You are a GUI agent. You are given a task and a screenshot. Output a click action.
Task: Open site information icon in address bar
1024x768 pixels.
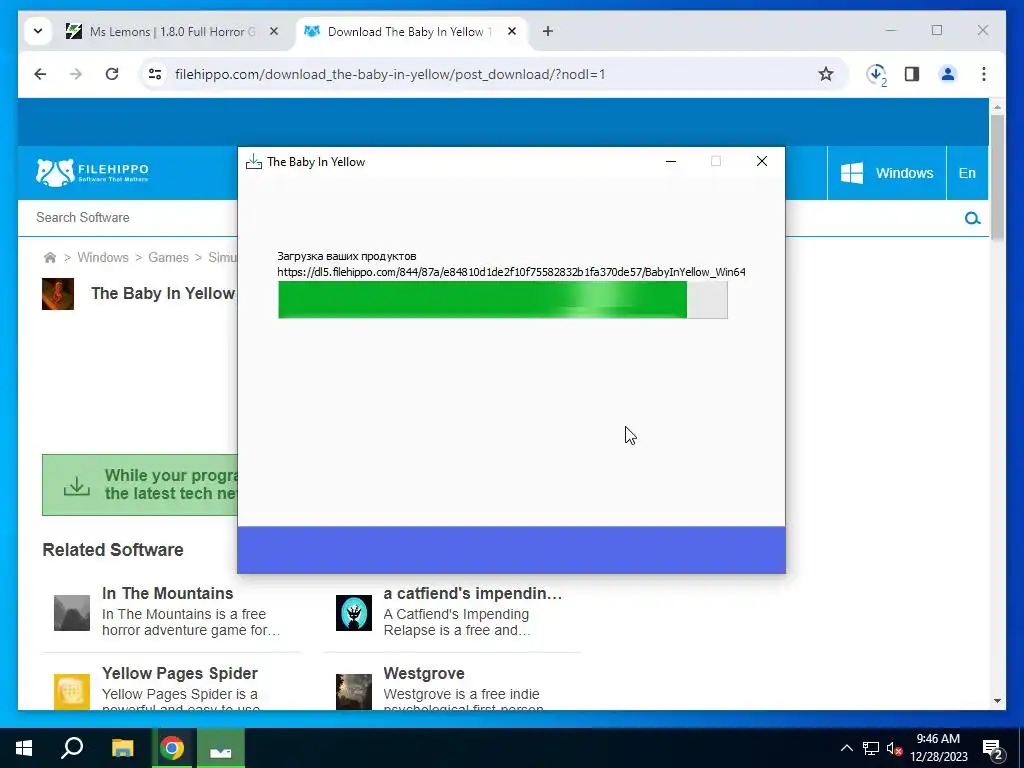click(x=155, y=74)
